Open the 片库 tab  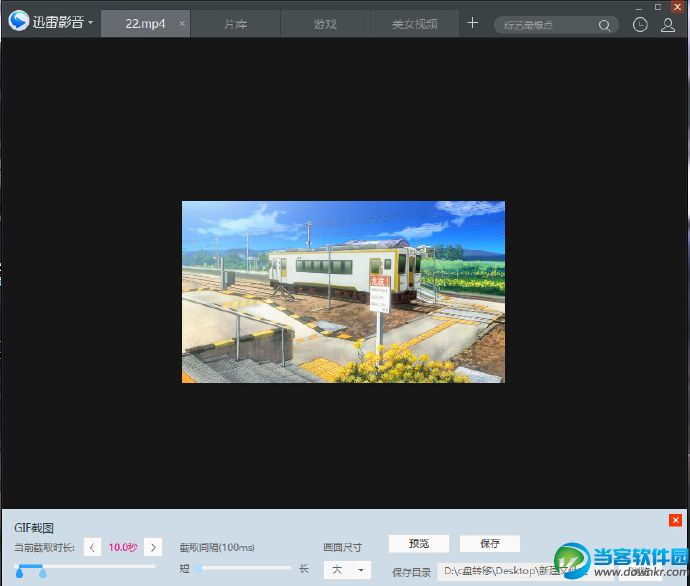235,24
